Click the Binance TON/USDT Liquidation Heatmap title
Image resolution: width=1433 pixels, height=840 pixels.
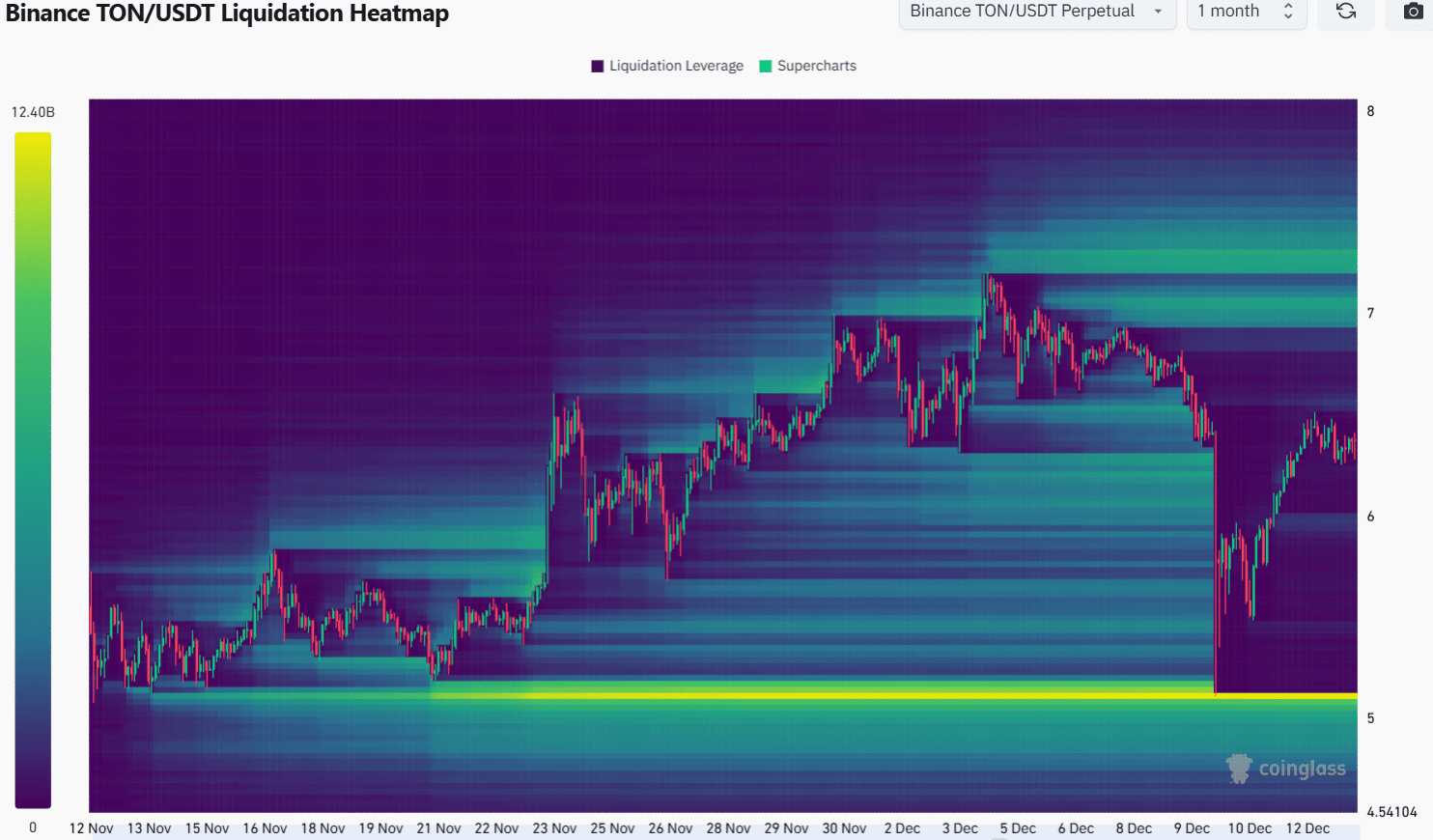click(227, 14)
